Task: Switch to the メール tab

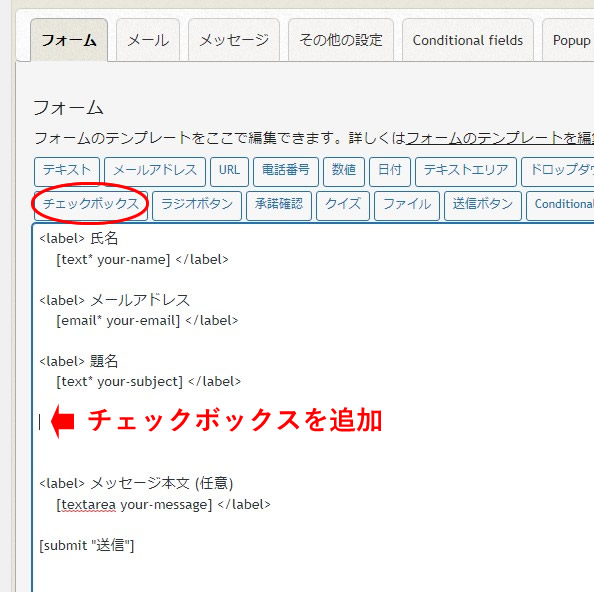Action: click(x=148, y=40)
